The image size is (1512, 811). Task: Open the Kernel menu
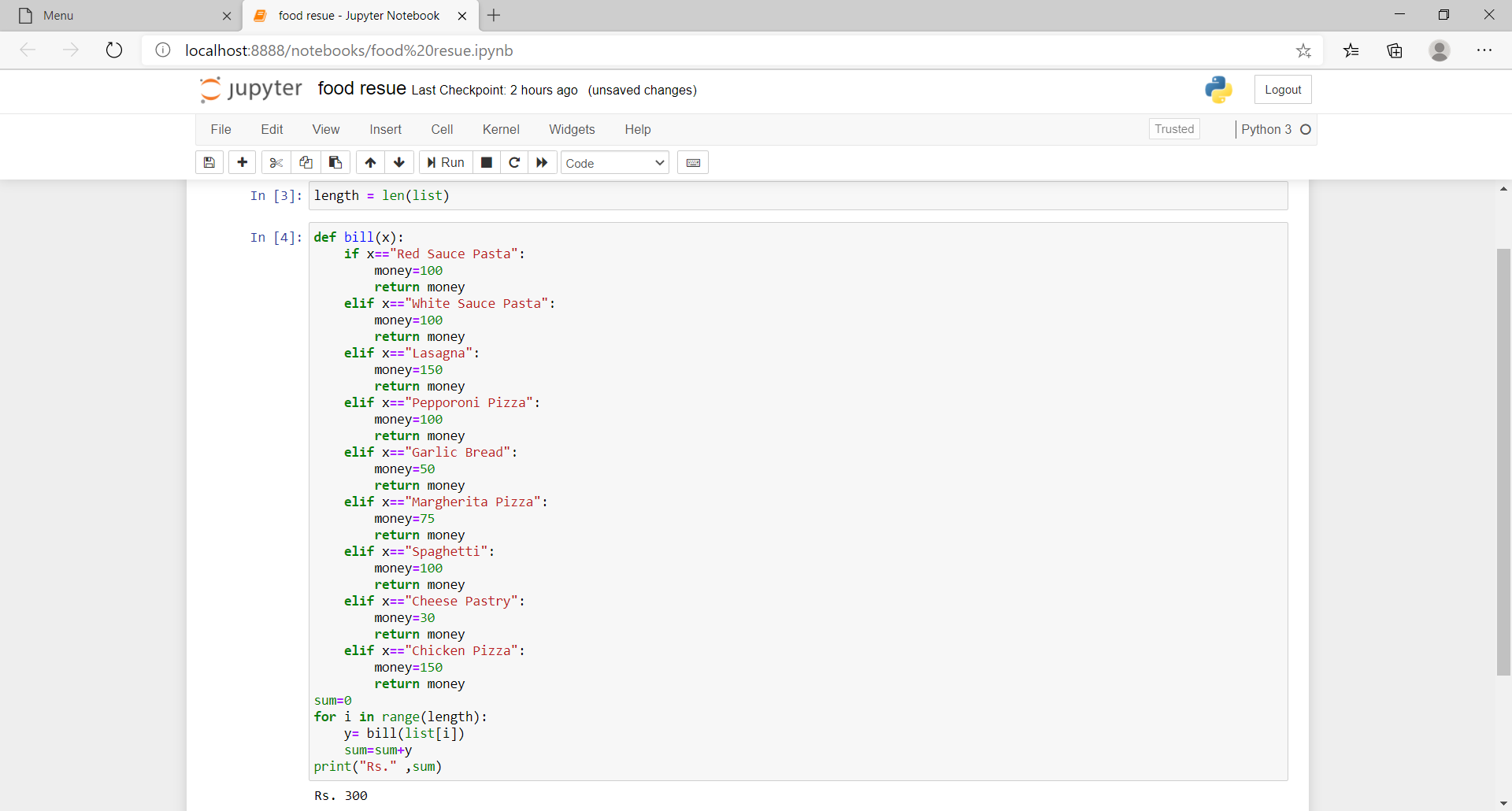pos(502,129)
